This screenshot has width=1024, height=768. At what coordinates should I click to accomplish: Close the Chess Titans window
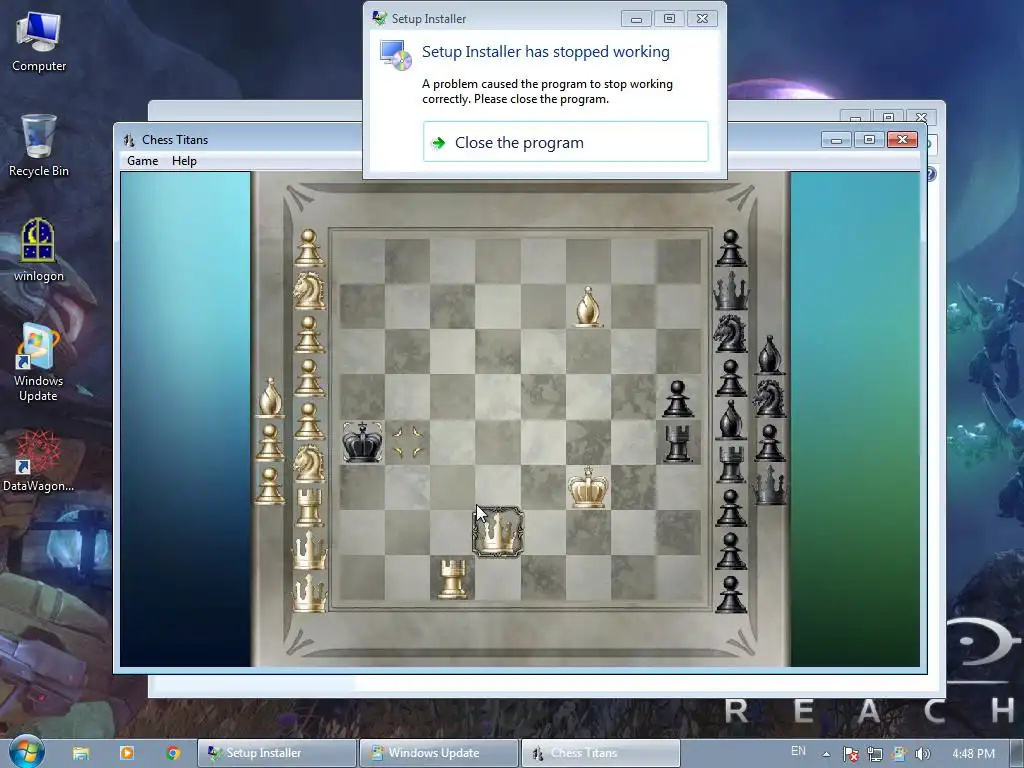coord(903,139)
